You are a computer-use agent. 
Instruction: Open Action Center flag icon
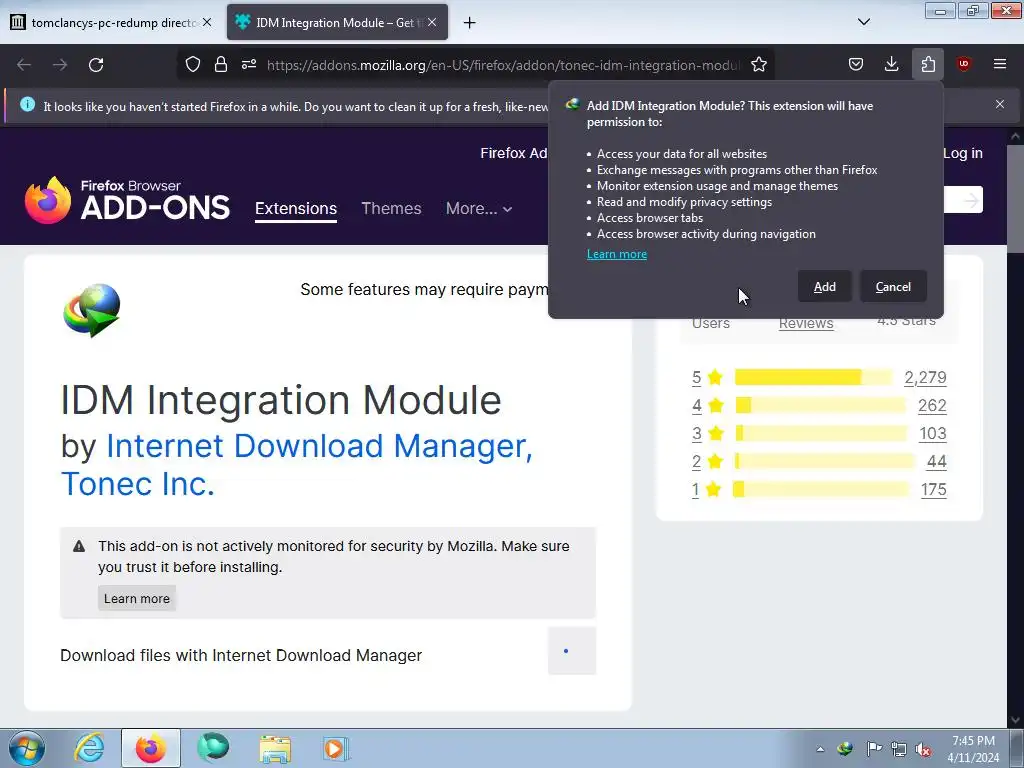[874, 749]
